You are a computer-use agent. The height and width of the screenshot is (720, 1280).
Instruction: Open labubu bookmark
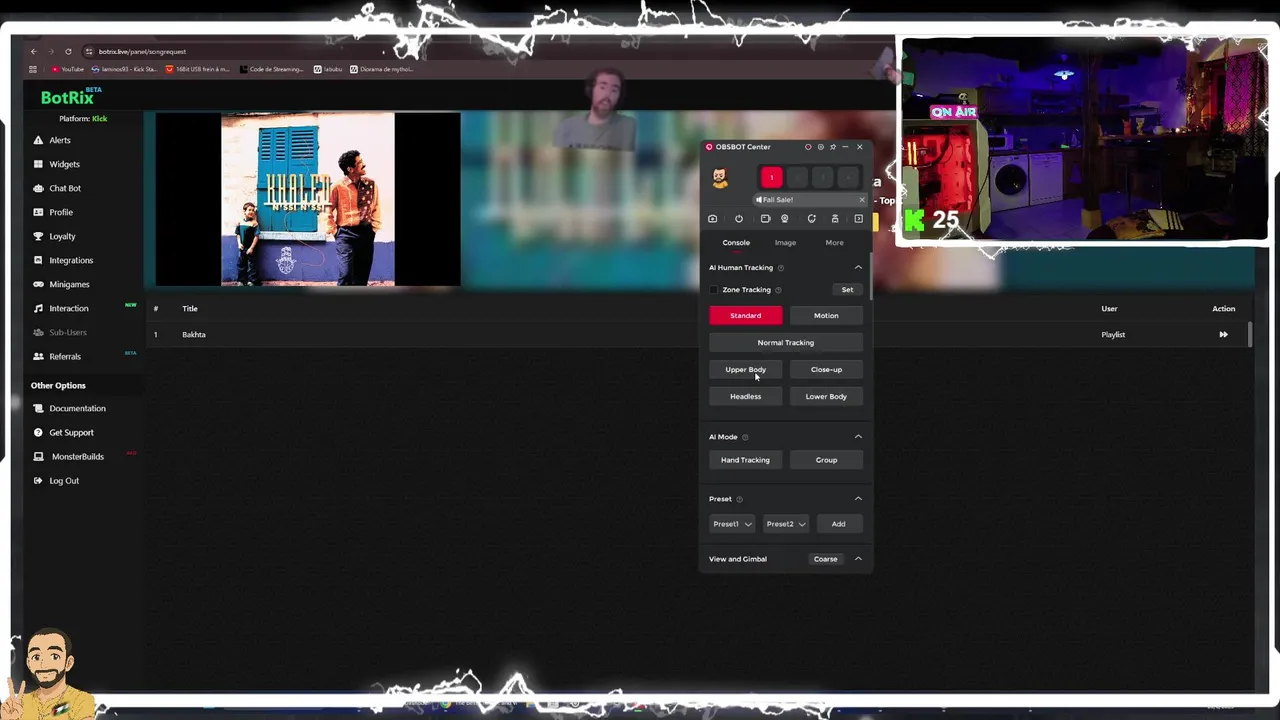(330, 70)
